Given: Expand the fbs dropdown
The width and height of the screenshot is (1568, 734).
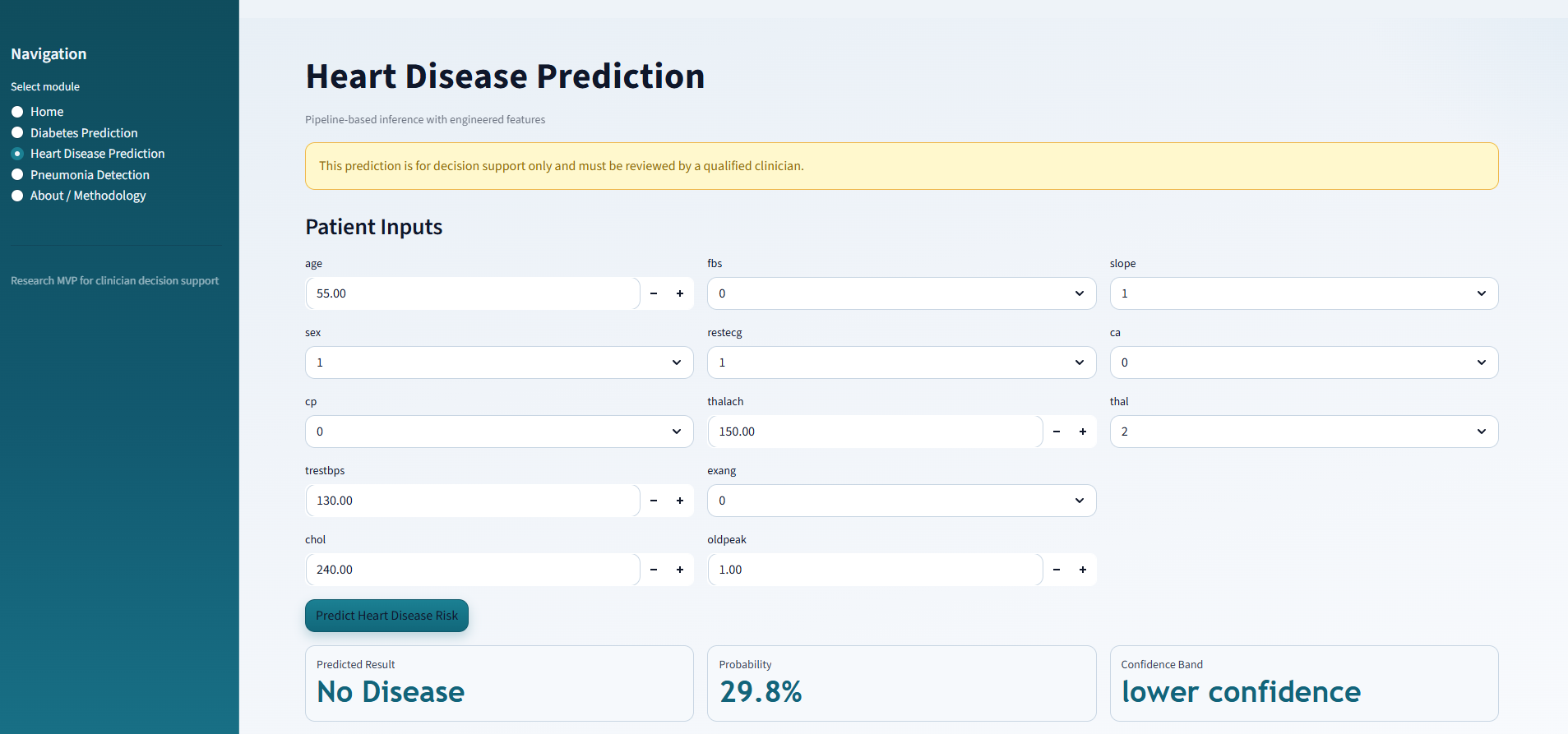Looking at the screenshot, I should point(901,293).
